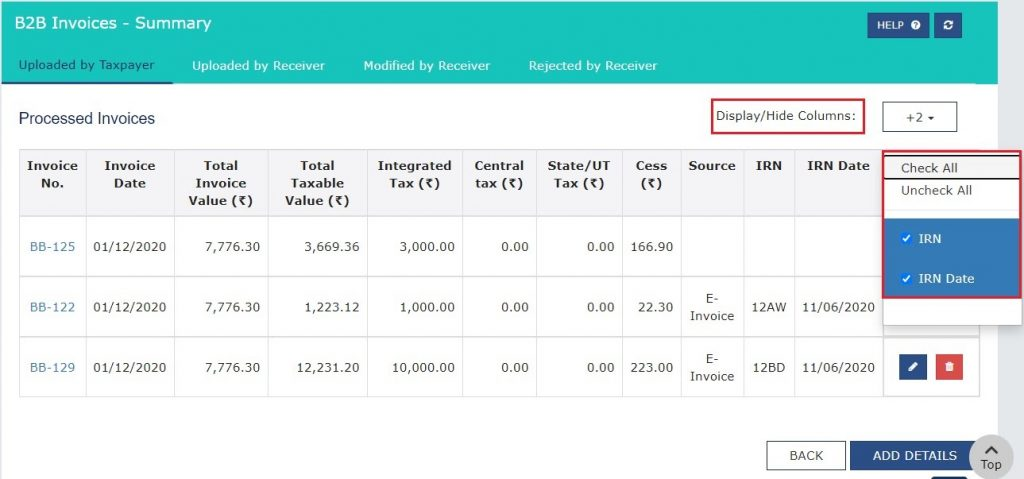The image size is (1024, 479).
Task: Click the red trash delete icon for BB-129
Action: [949, 367]
